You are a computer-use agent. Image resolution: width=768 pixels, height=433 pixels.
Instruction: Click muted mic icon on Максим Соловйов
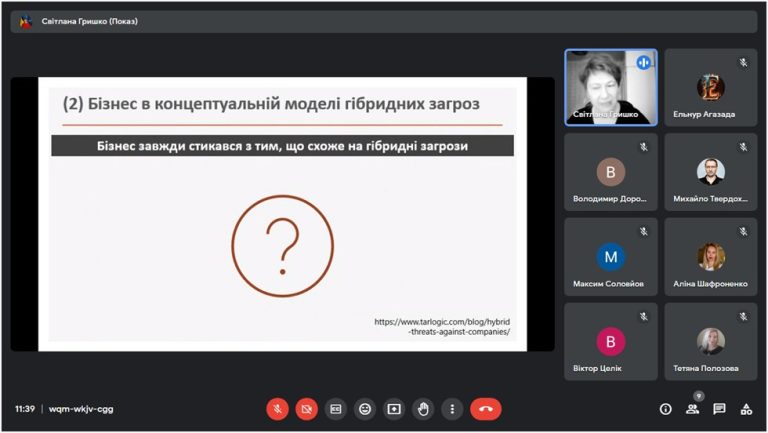tap(644, 232)
